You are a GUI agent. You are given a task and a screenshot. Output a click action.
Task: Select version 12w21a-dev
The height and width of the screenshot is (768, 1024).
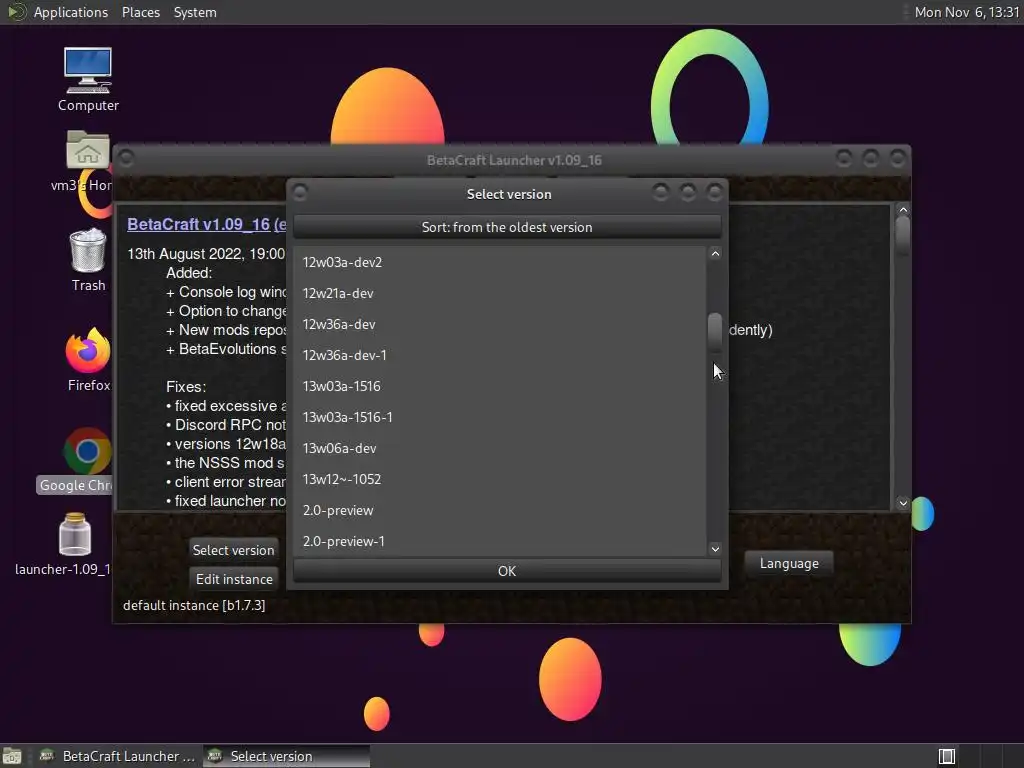pos(500,293)
